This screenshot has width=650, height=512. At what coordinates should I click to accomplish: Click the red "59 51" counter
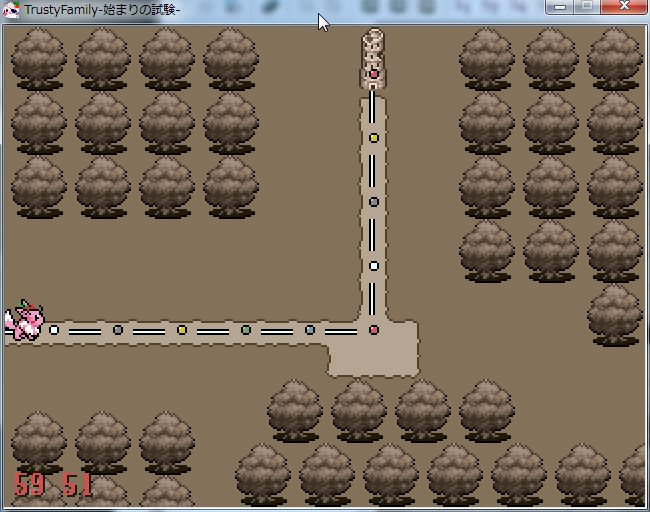[x=53, y=484]
